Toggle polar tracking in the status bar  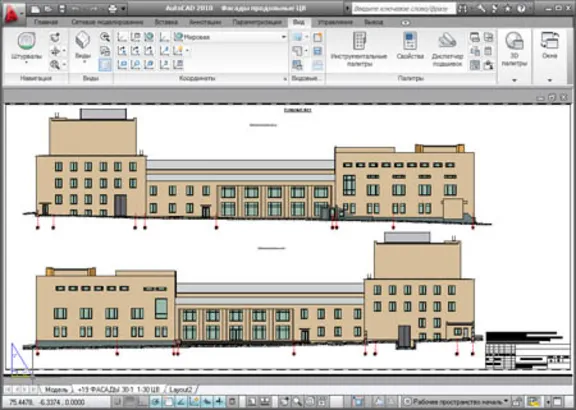(156, 402)
